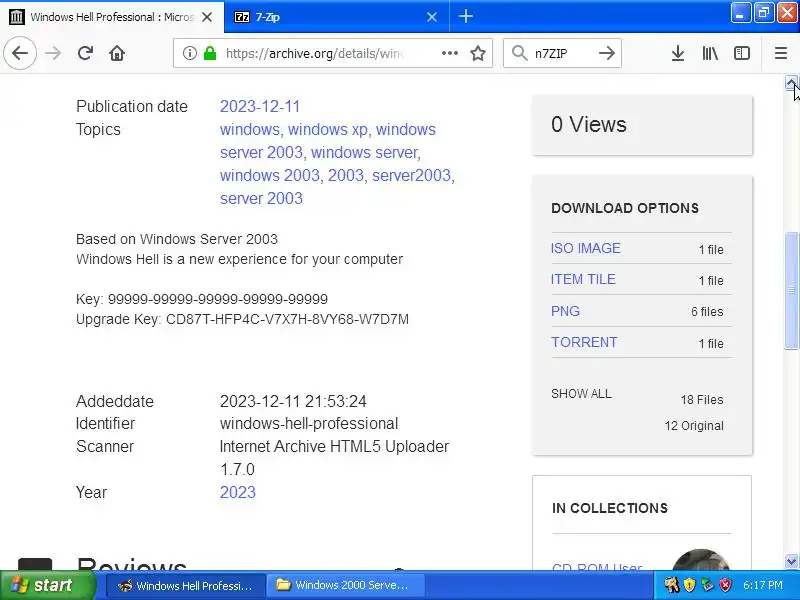800x600 pixels.
Task: Click SHOW ALL download files
Action: click(581, 394)
